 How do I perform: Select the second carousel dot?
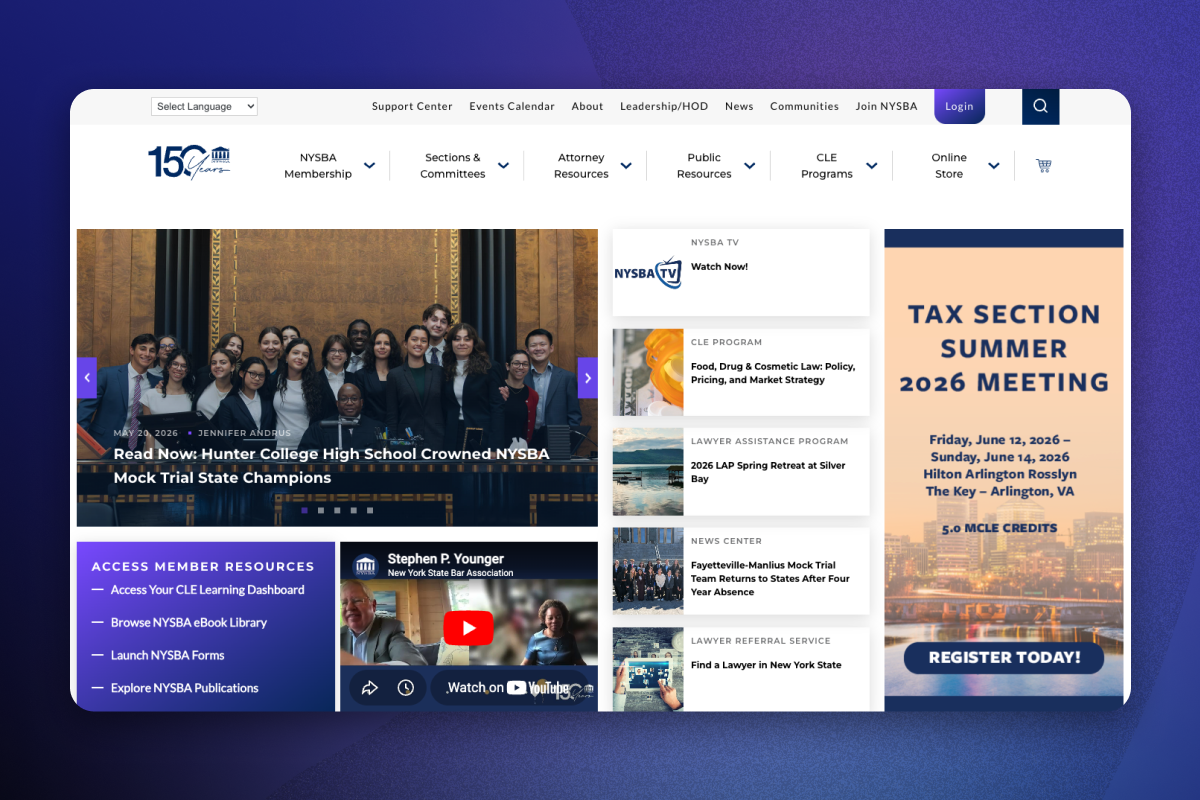point(321,510)
